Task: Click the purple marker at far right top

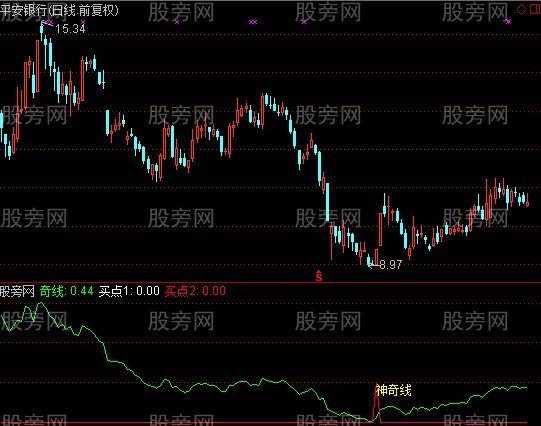Action: pos(508,22)
